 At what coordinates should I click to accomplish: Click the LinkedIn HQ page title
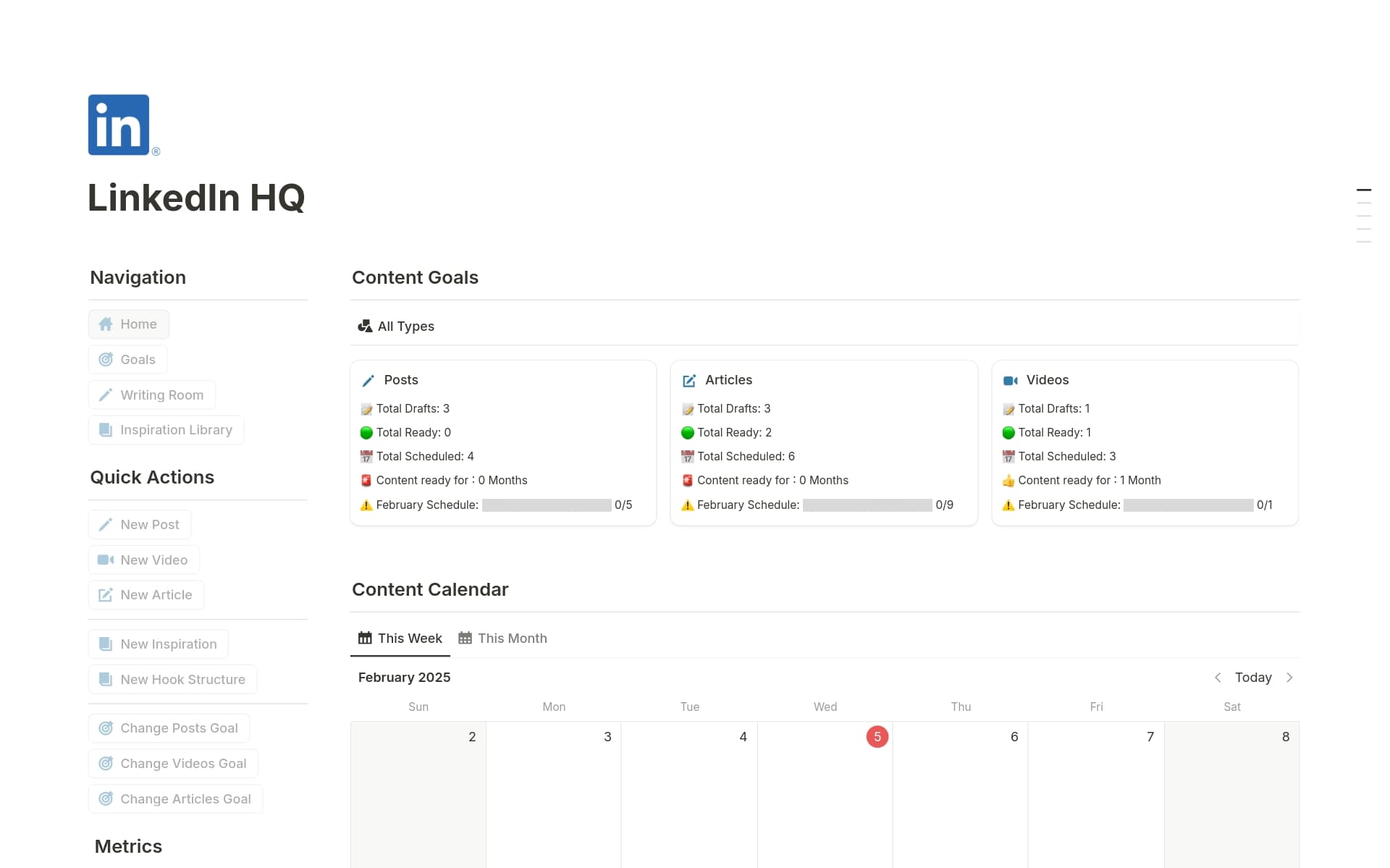[x=196, y=198]
